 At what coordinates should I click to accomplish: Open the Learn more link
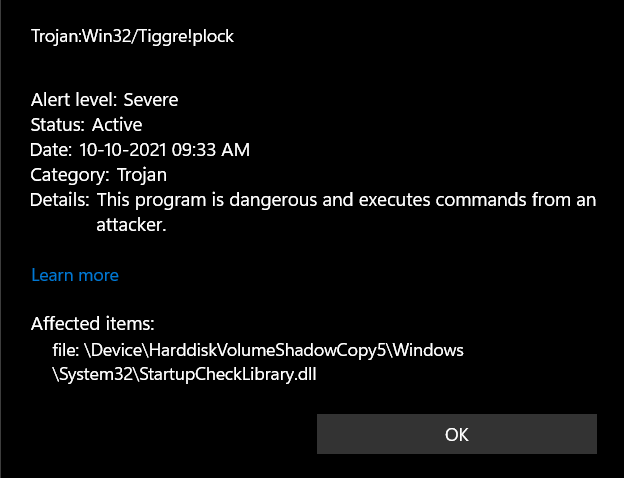click(x=75, y=275)
